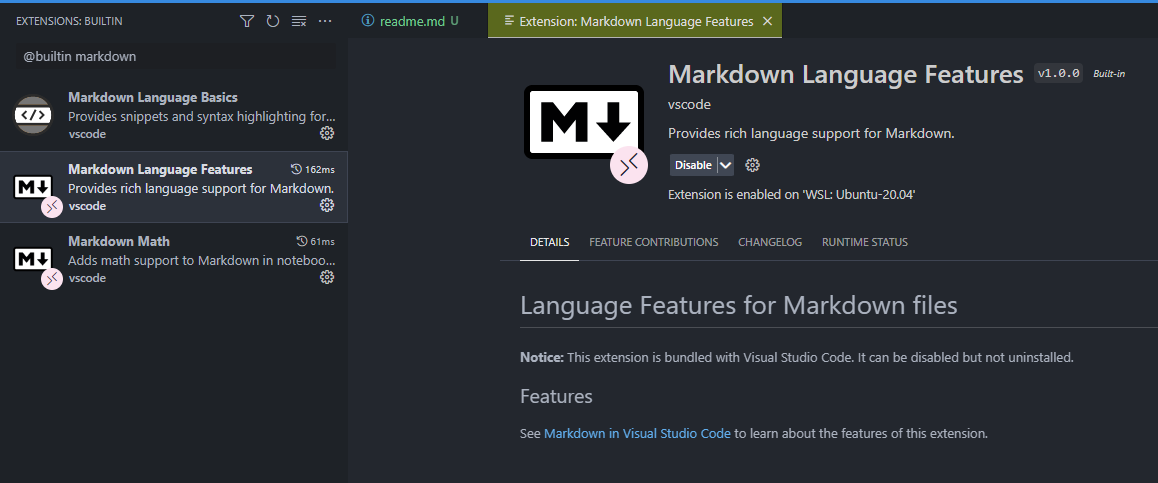Click the v1.0.0 version badge
Viewport: 1158px width, 483px height.
1058,73
